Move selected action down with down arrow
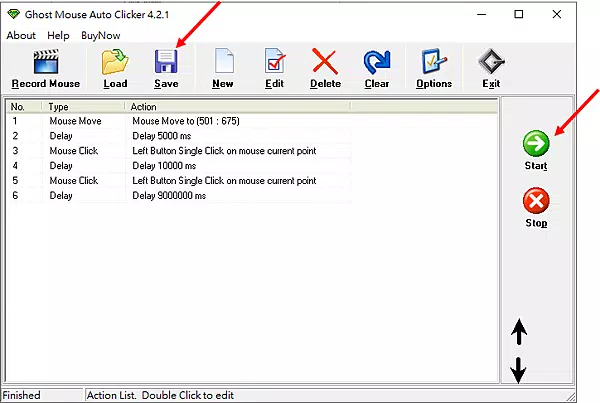Viewport: 600px width, 403px height. (x=518, y=370)
